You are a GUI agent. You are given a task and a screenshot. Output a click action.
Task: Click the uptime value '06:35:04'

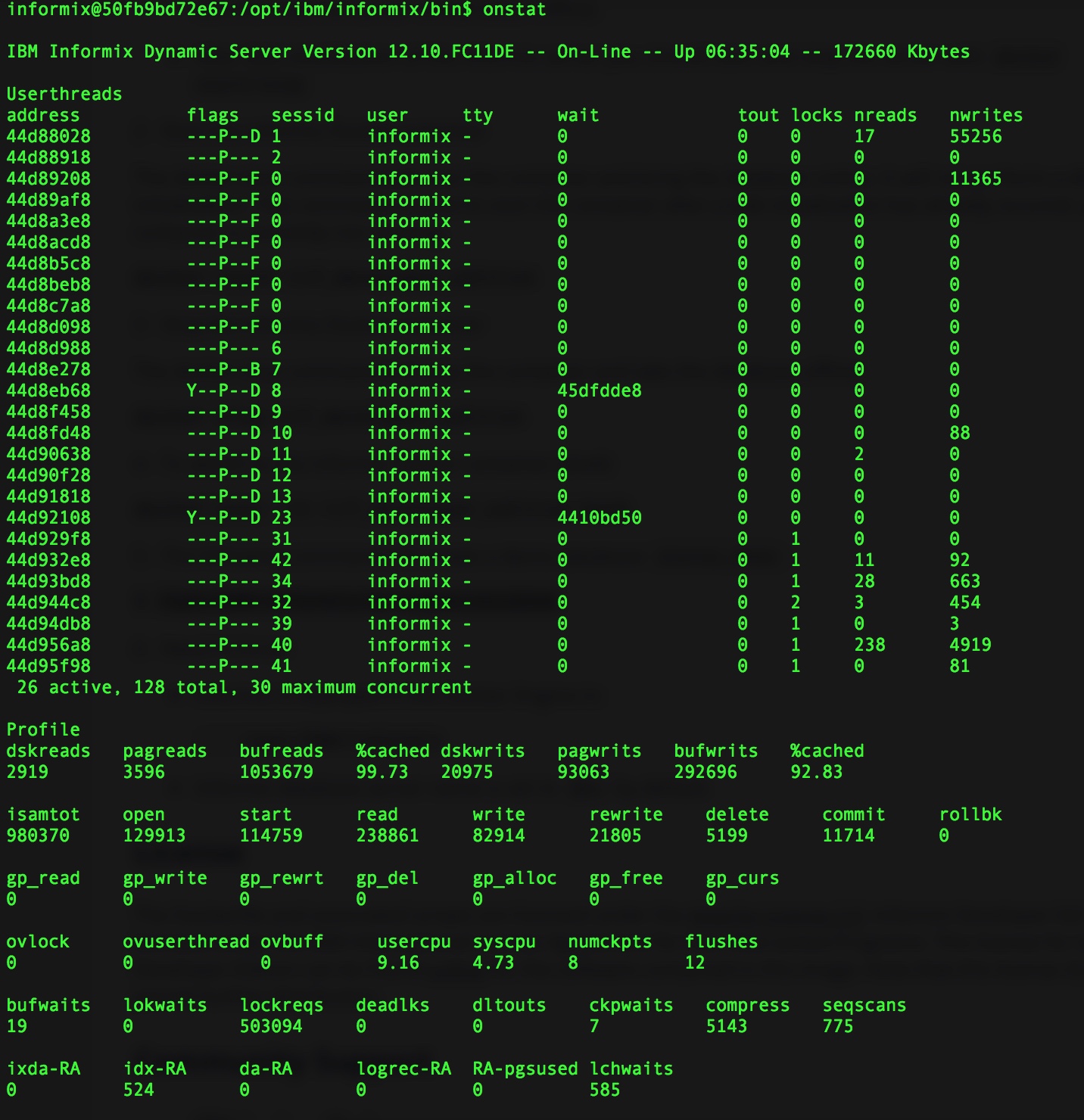click(x=748, y=51)
